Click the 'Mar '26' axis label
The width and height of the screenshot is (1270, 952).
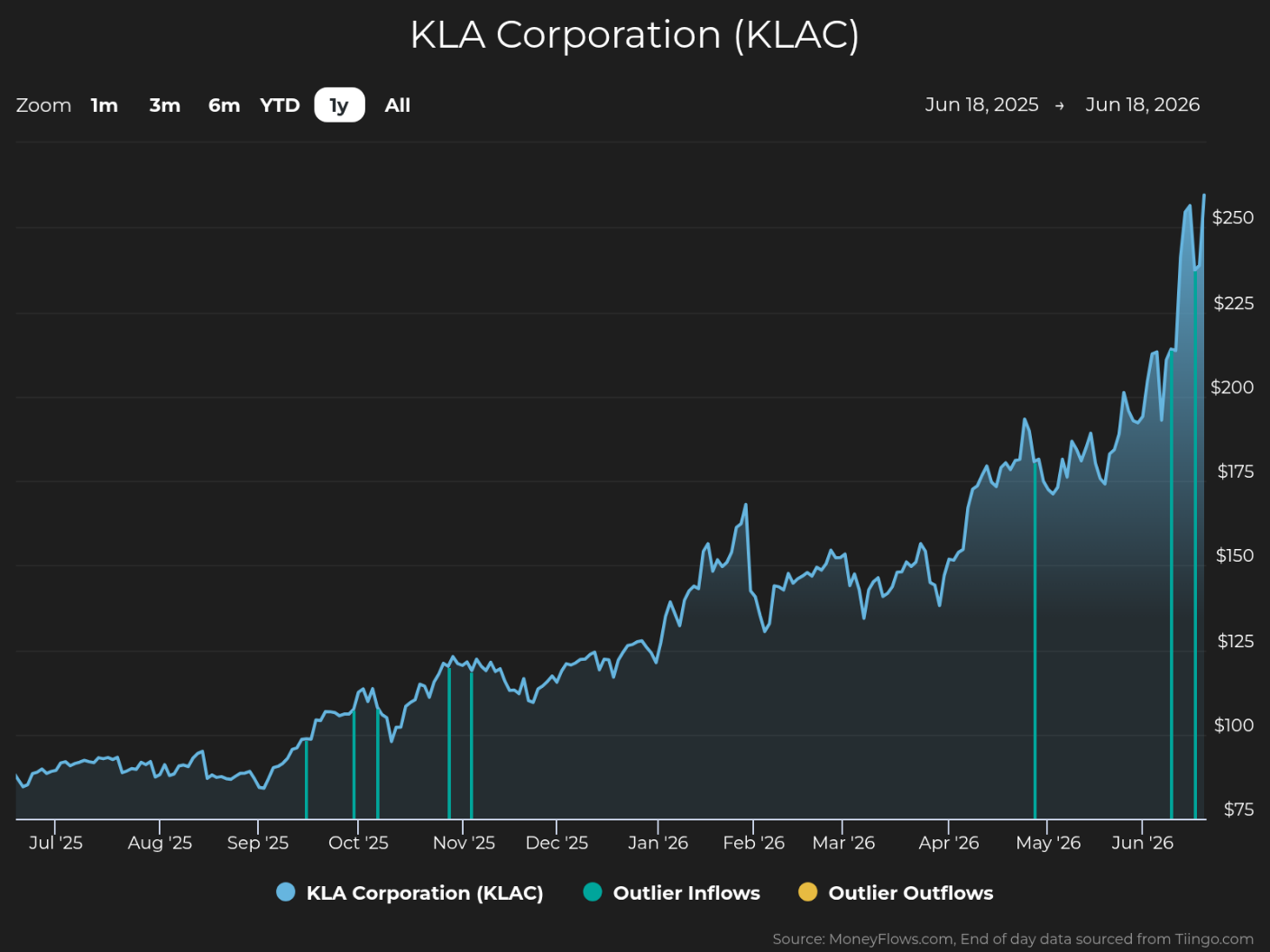pos(843,843)
